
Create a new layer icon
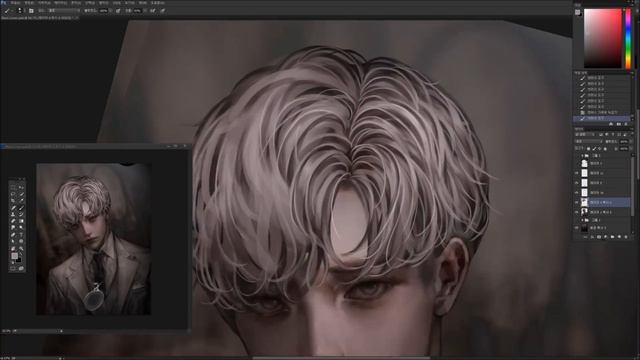(620, 236)
